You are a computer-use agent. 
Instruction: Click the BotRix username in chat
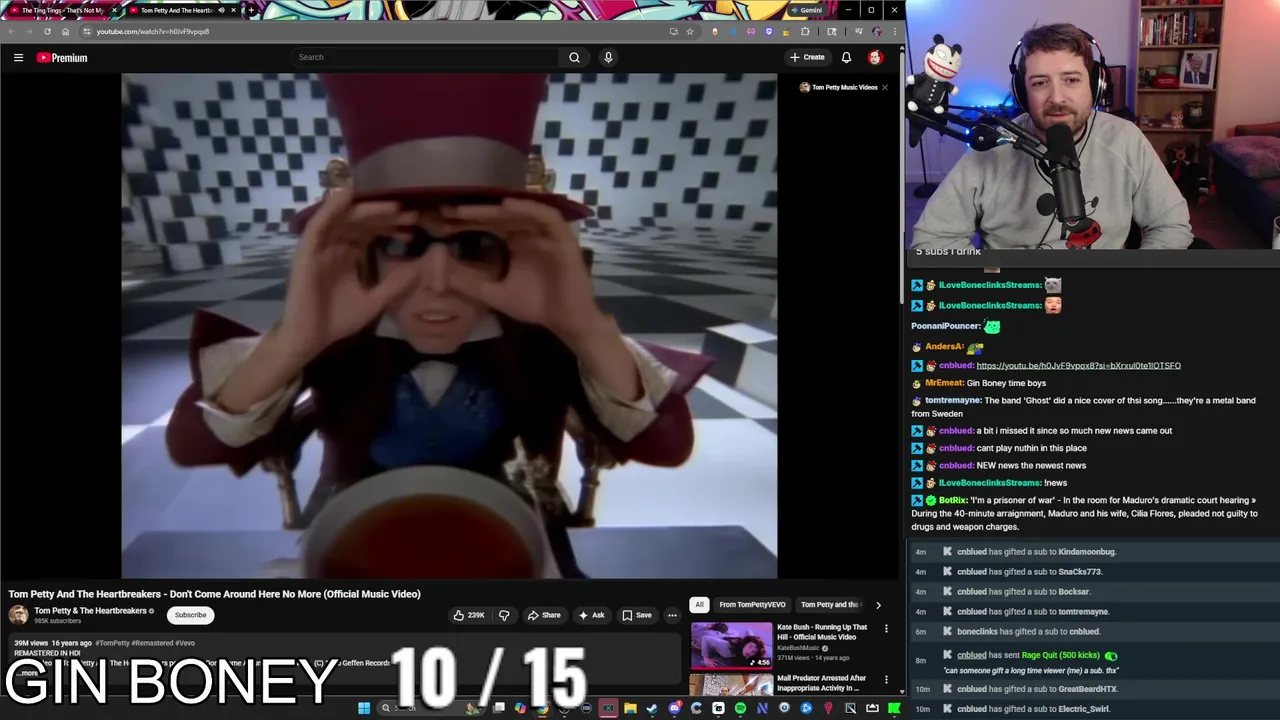[x=953, y=500]
